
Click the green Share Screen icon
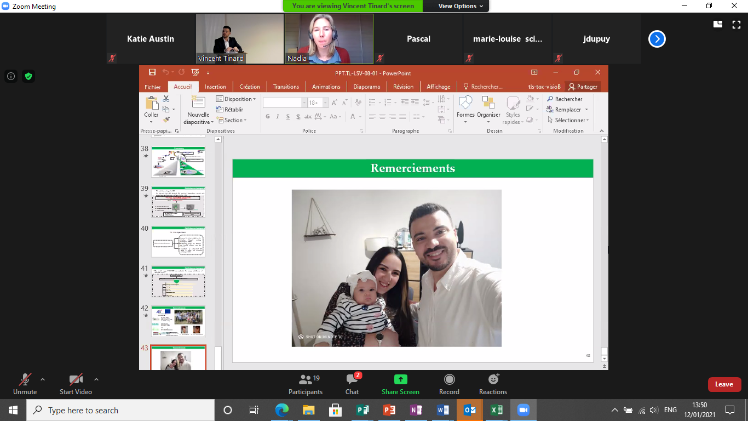(x=400, y=380)
